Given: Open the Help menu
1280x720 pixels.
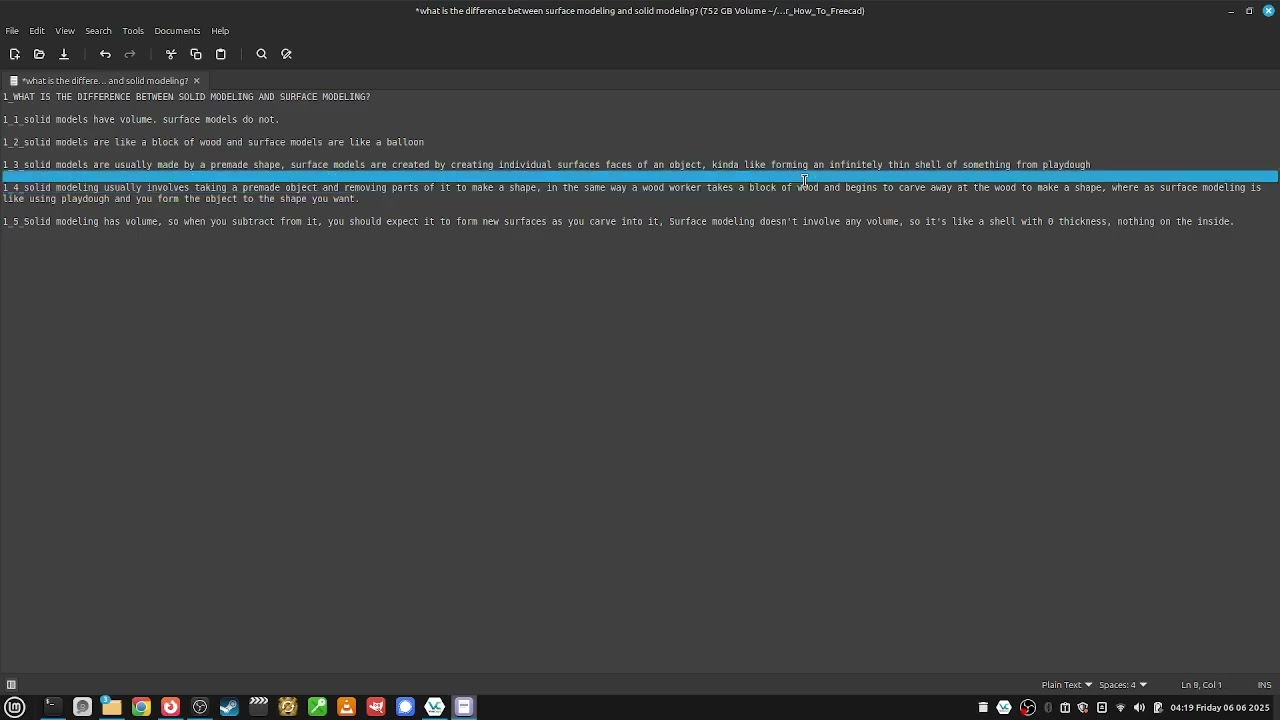Looking at the screenshot, I should (x=220, y=31).
